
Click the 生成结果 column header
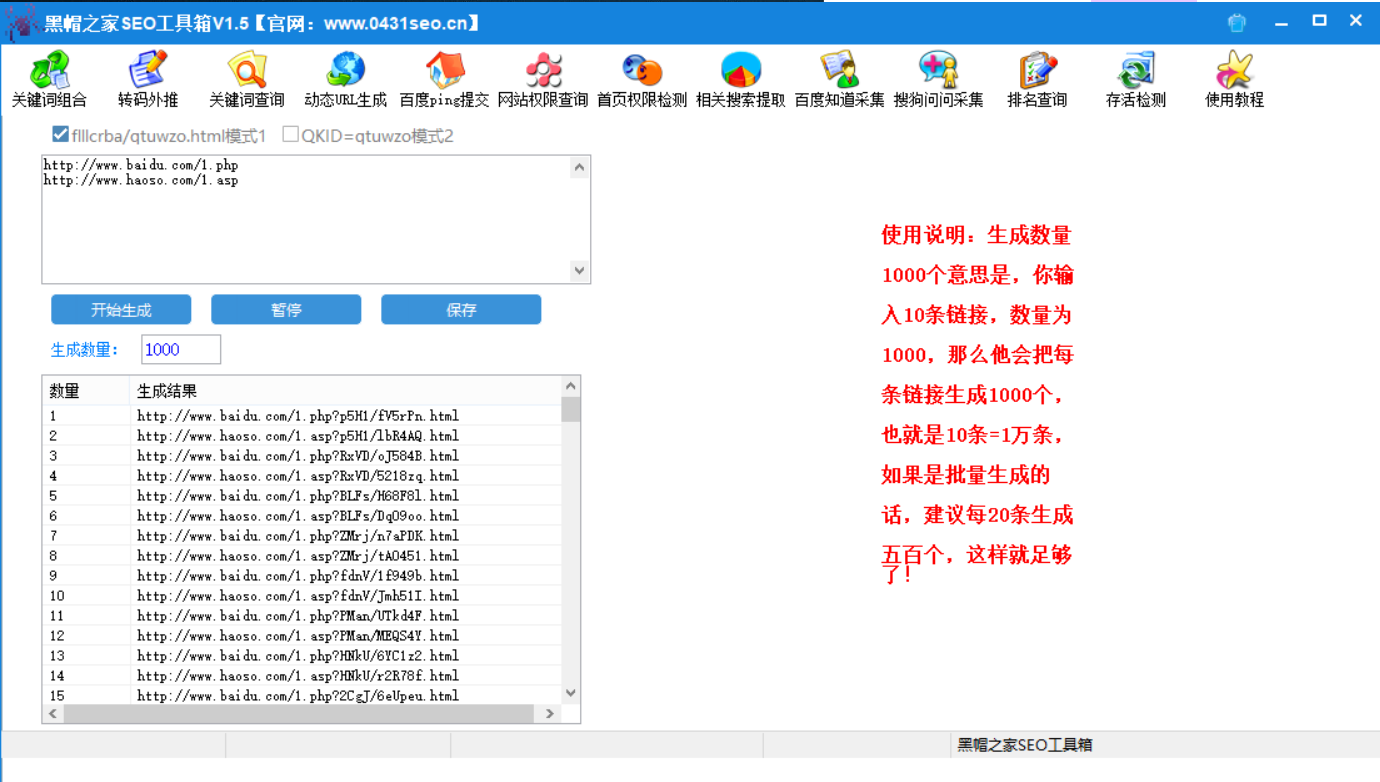pyautogui.click(x=345, y=391)
